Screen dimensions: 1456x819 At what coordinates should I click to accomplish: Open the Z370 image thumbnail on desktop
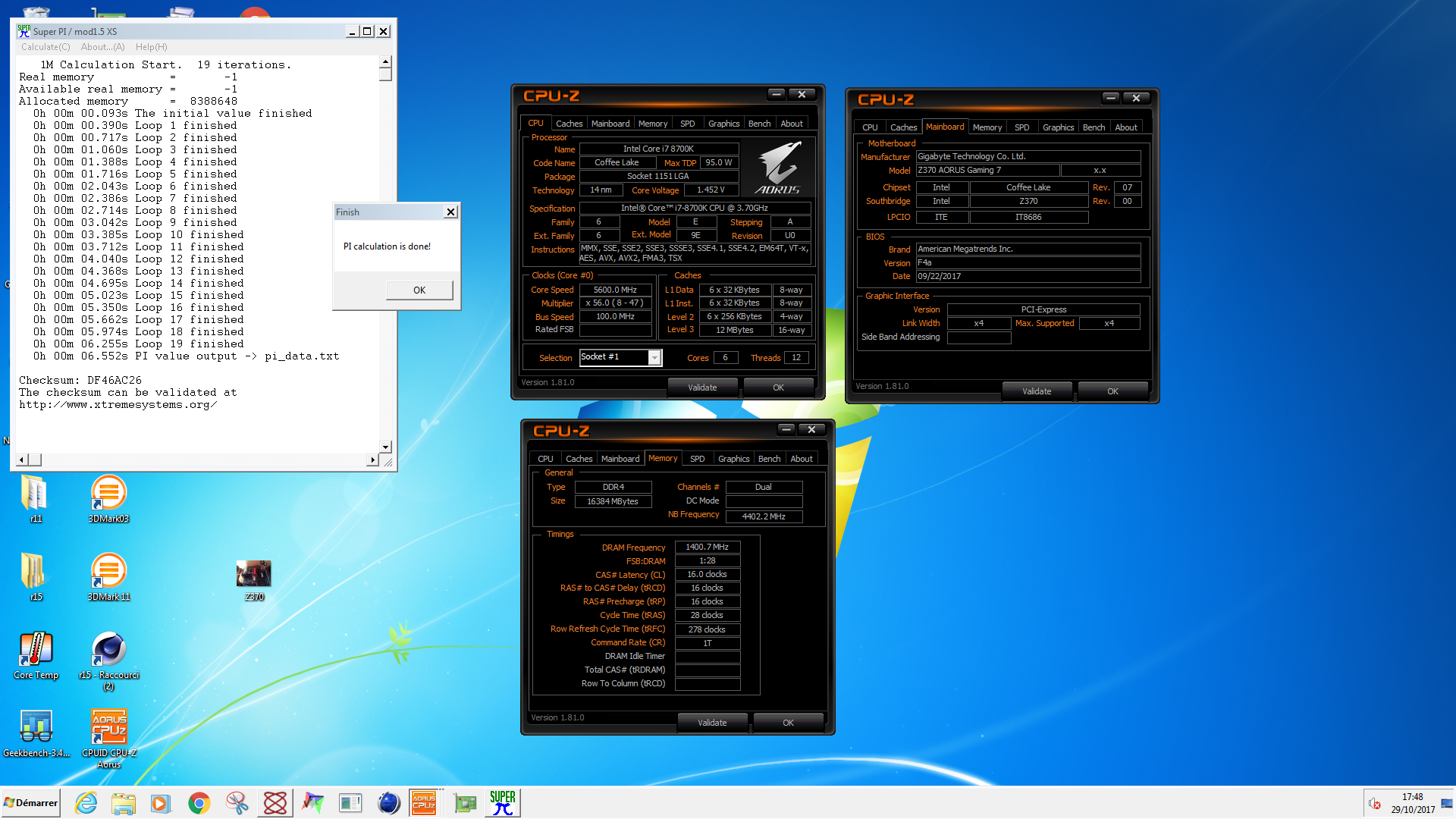point(253,580)
